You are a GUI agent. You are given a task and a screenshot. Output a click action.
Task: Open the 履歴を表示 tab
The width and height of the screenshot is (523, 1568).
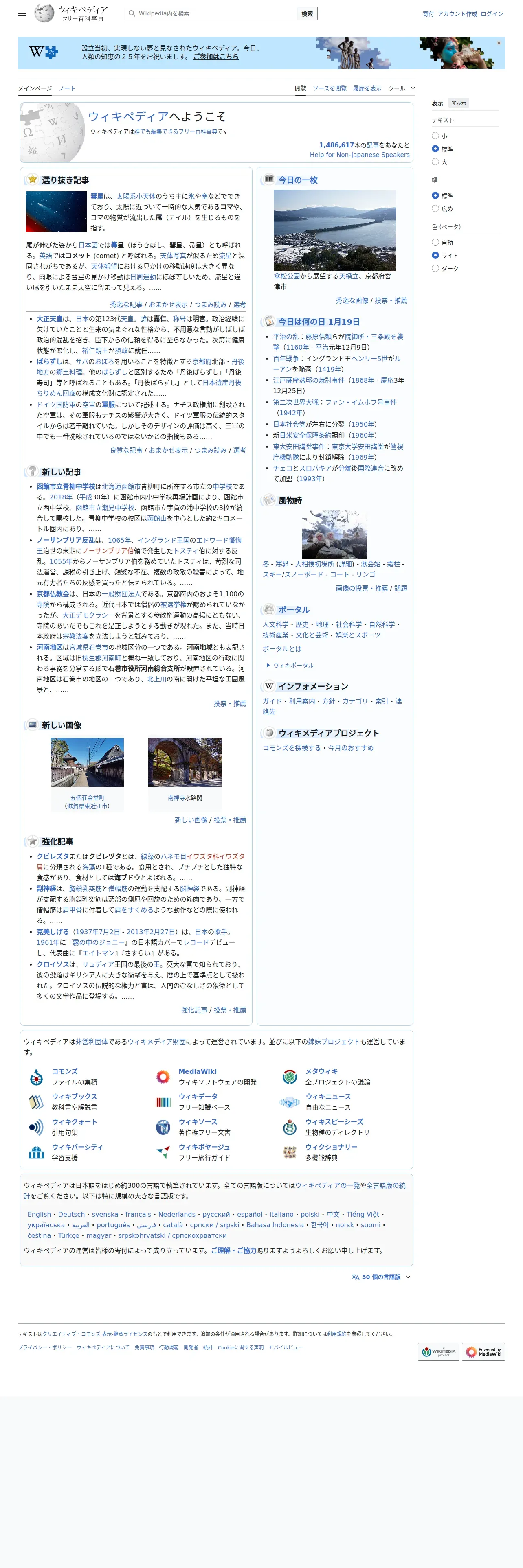(367, 88)
